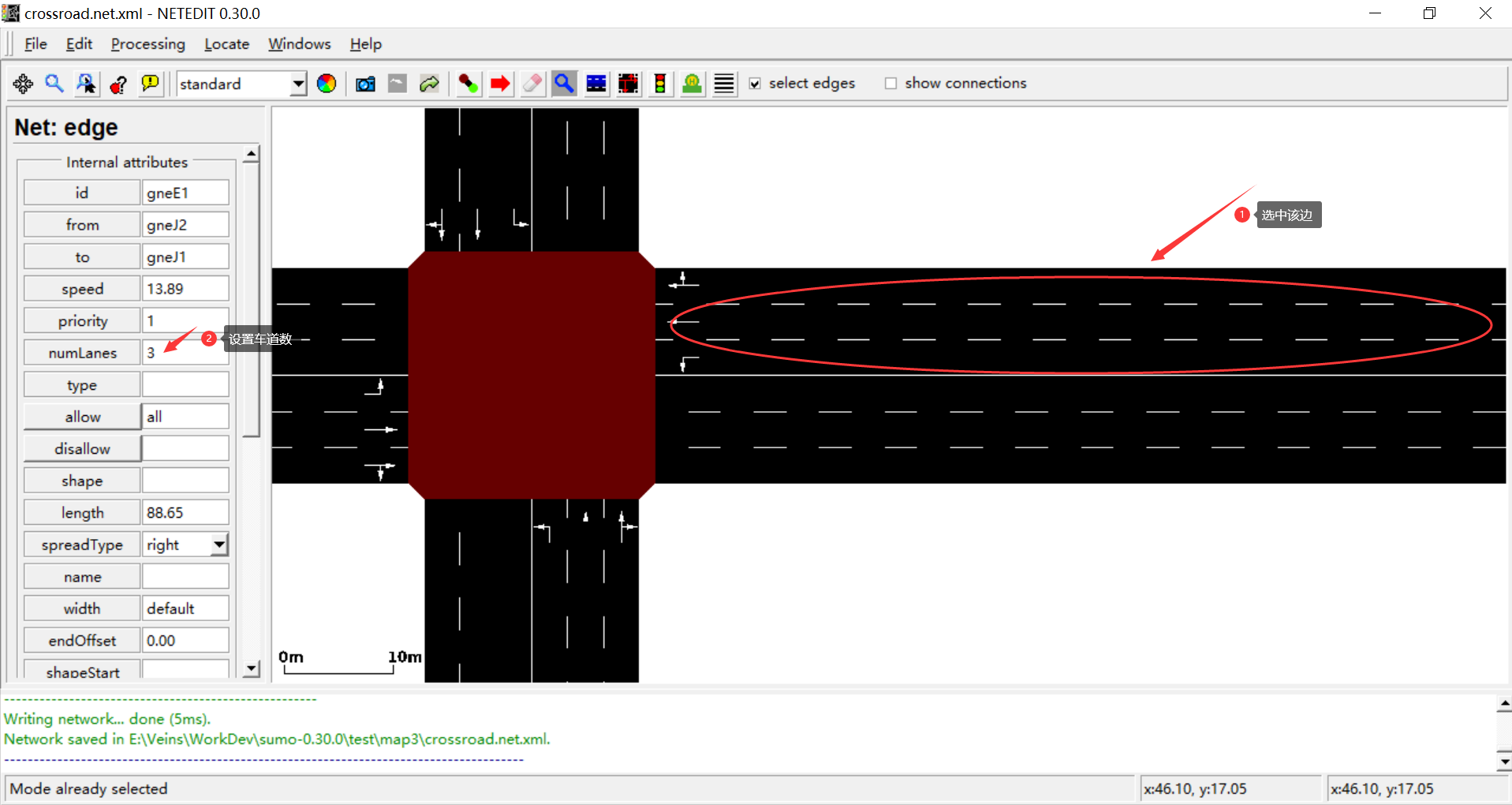Click the allow attribute button
Screen dimensions: 1512x805
click(x=81, y=416)
